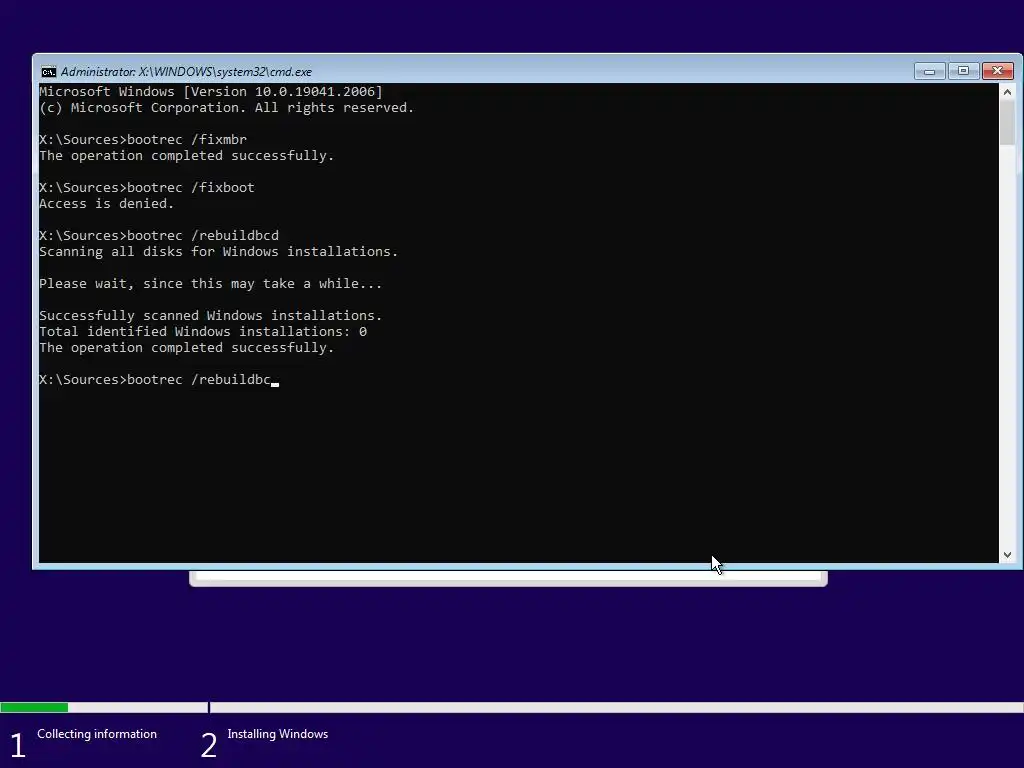Click the vertical scrollbar thumb in cmd window

(x=1007, y=123)
